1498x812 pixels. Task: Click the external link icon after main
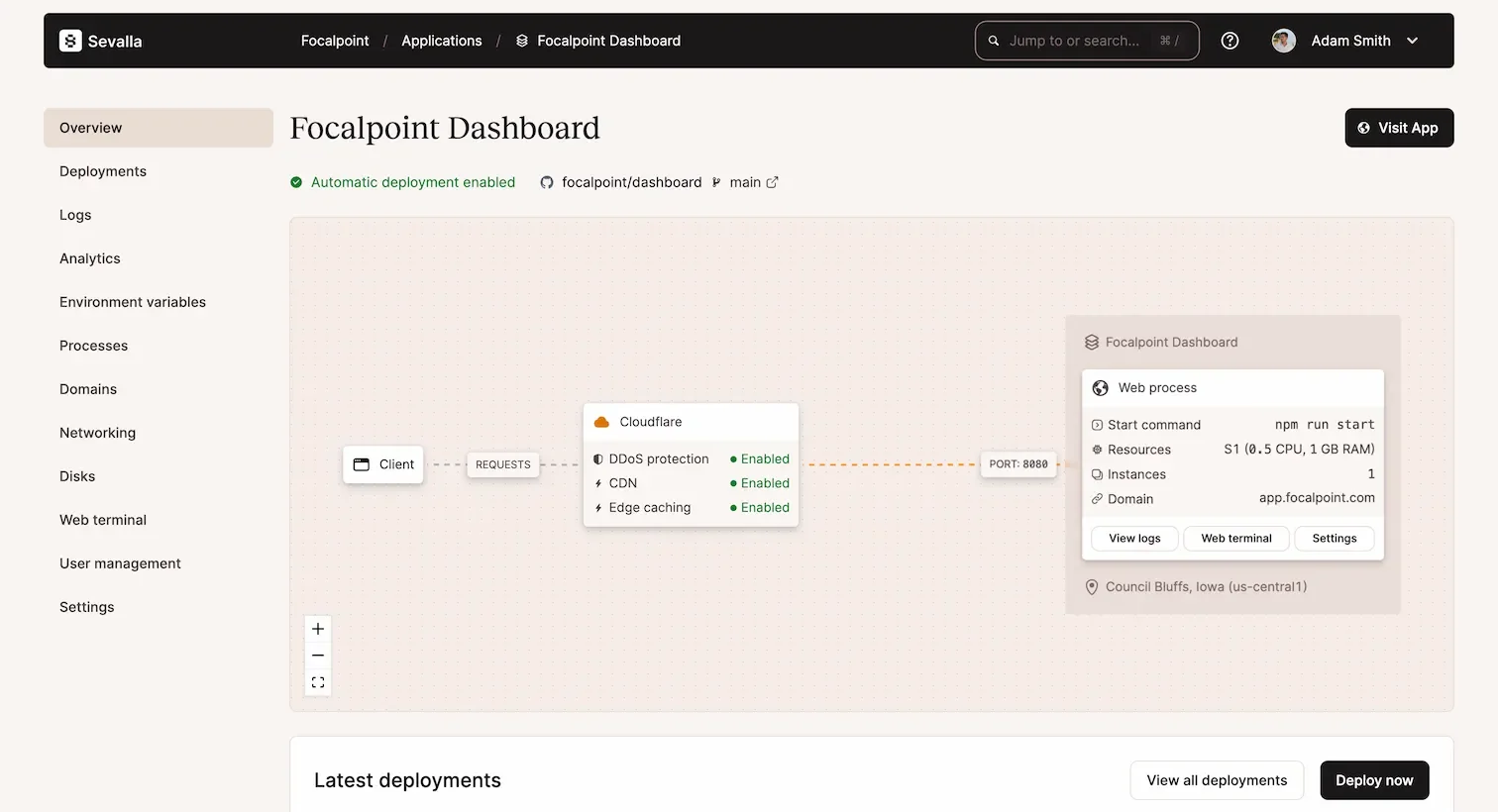click(773, 182)
